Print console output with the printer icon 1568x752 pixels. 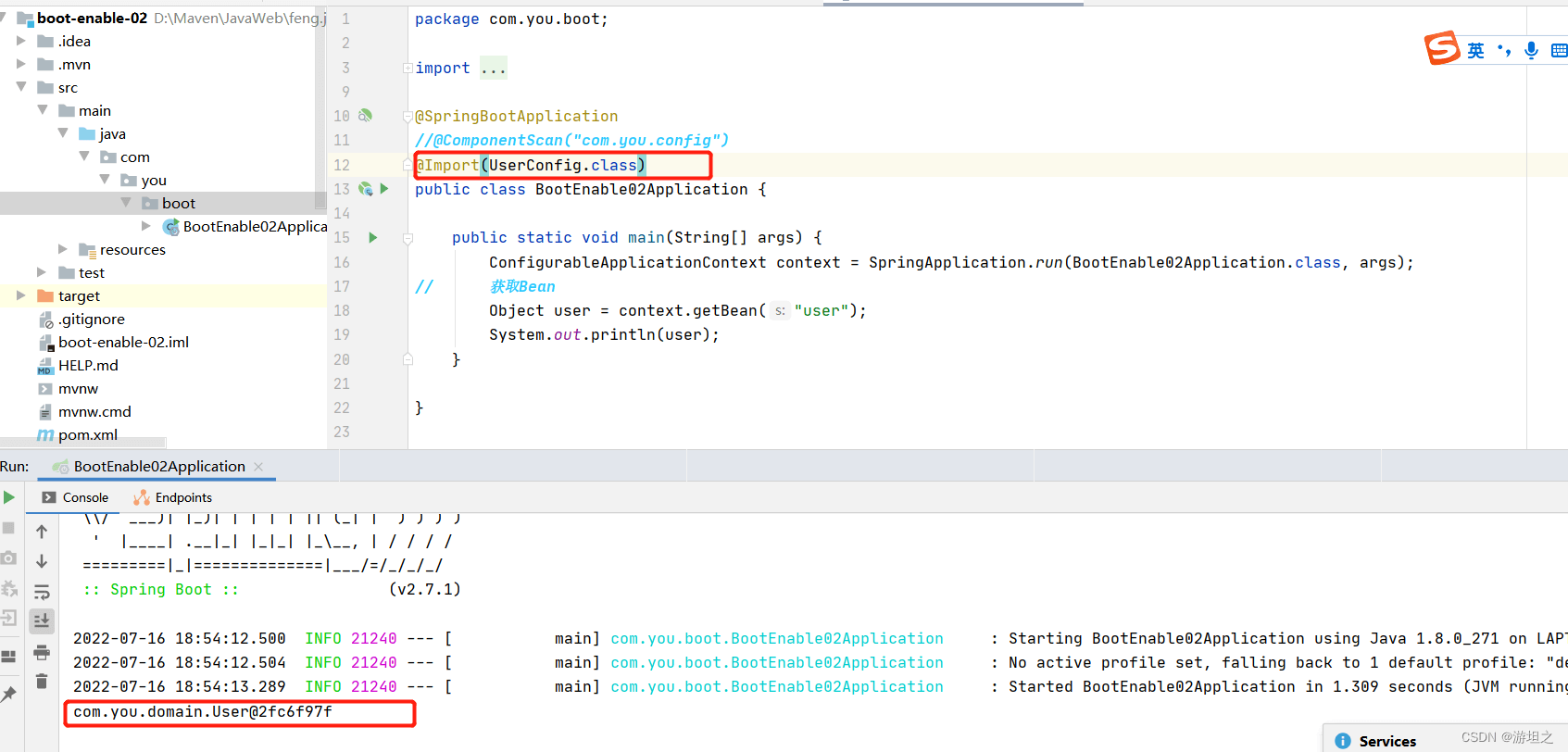point(42,652)
